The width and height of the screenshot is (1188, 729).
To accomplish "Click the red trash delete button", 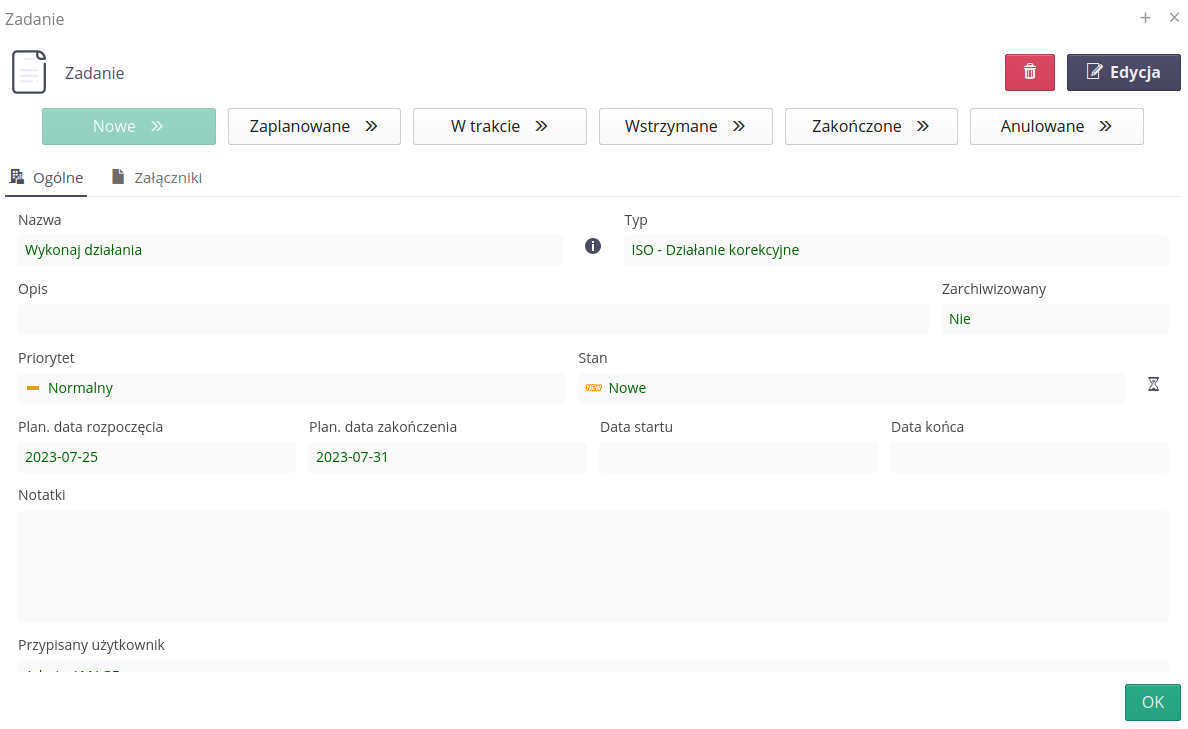I will [x=1029, y=72].
